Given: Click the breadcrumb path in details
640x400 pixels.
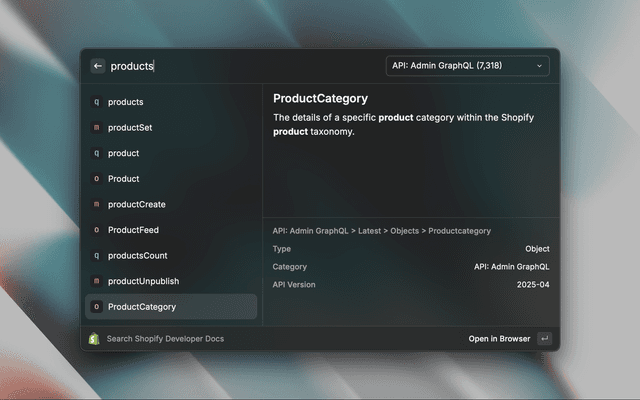Looking at the screenshot, I should 381,231.
